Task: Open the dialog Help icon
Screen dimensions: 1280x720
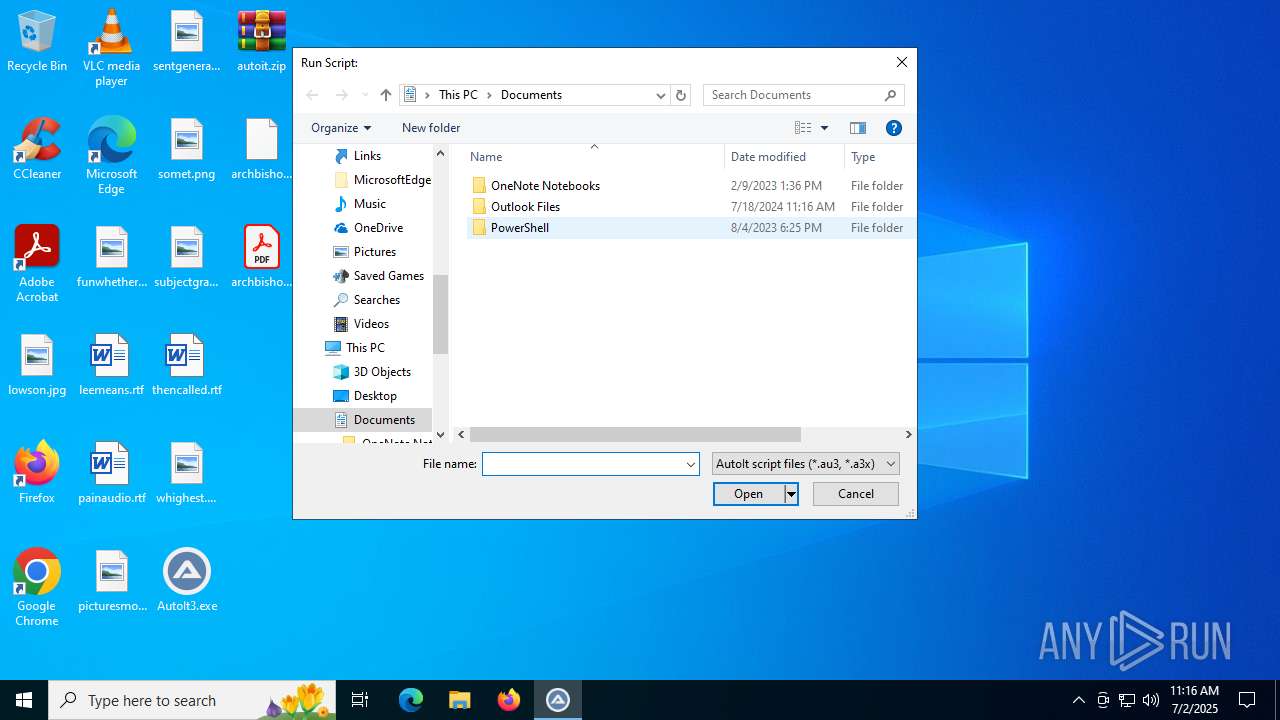Action: [894, 128]
